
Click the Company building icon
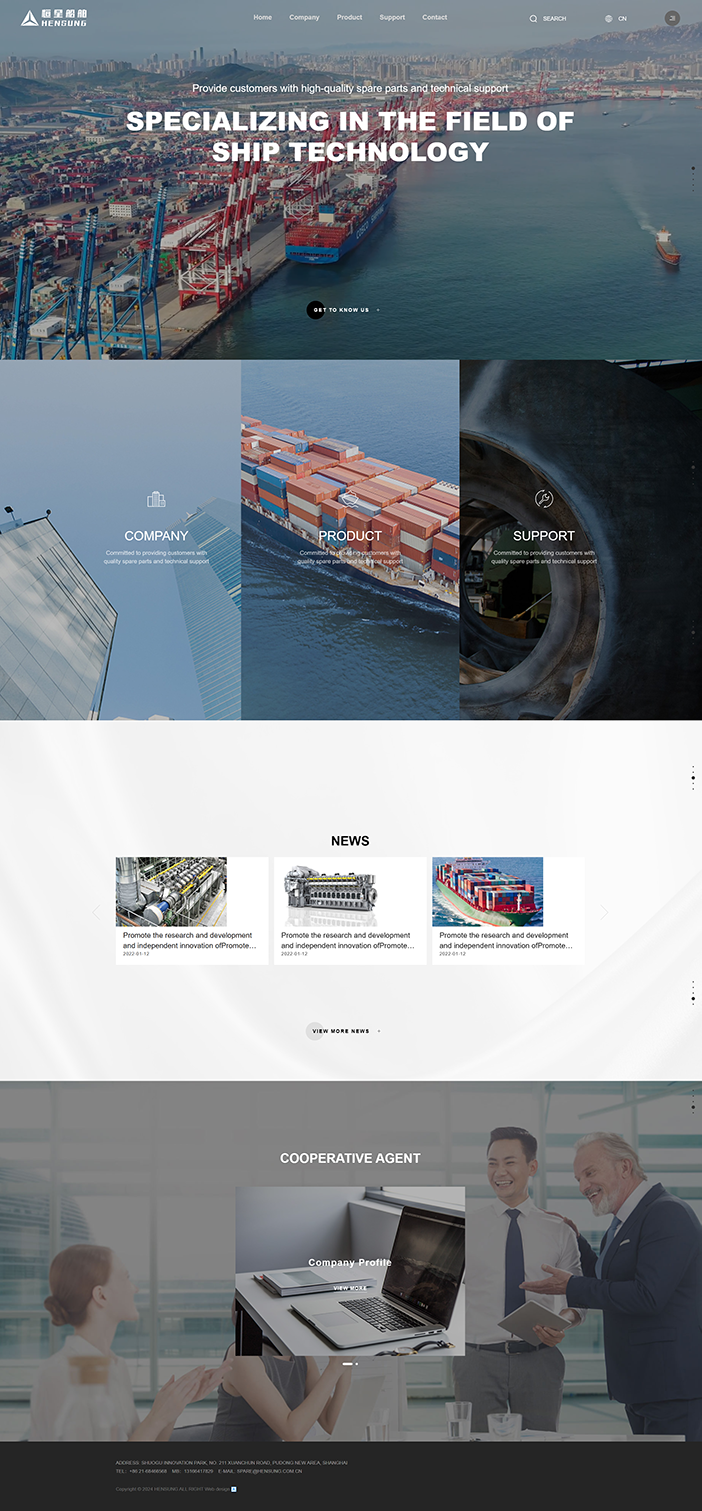click(x=156, y=499)
